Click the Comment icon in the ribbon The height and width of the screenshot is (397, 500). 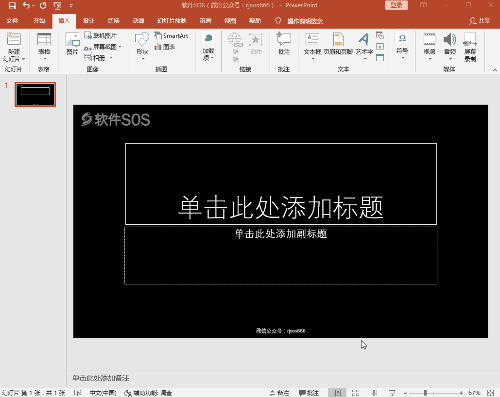[x=284, y=44]
